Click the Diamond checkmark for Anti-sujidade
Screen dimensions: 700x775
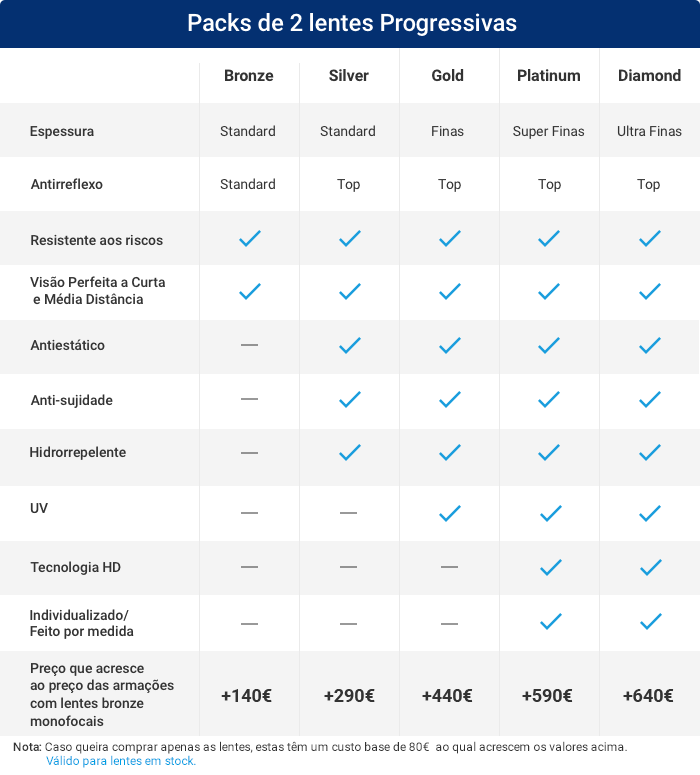click(650, 400)
